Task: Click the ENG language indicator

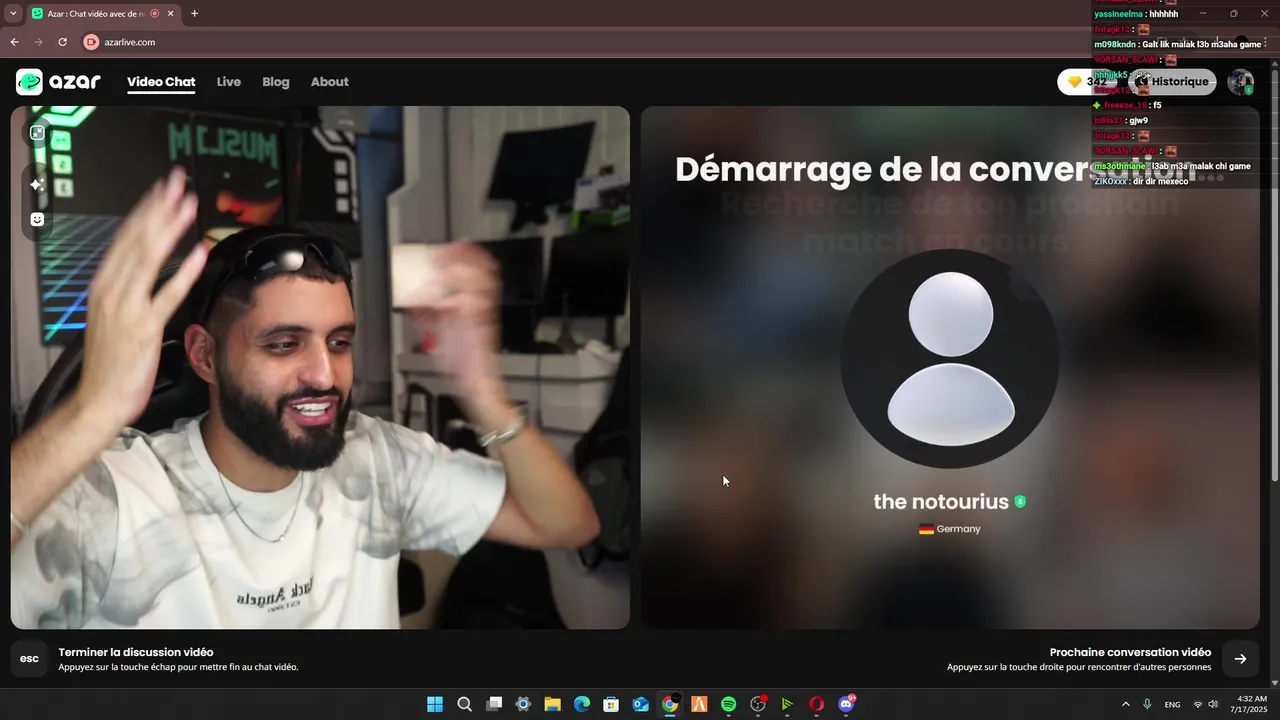Action: (x=1172, y=704)
